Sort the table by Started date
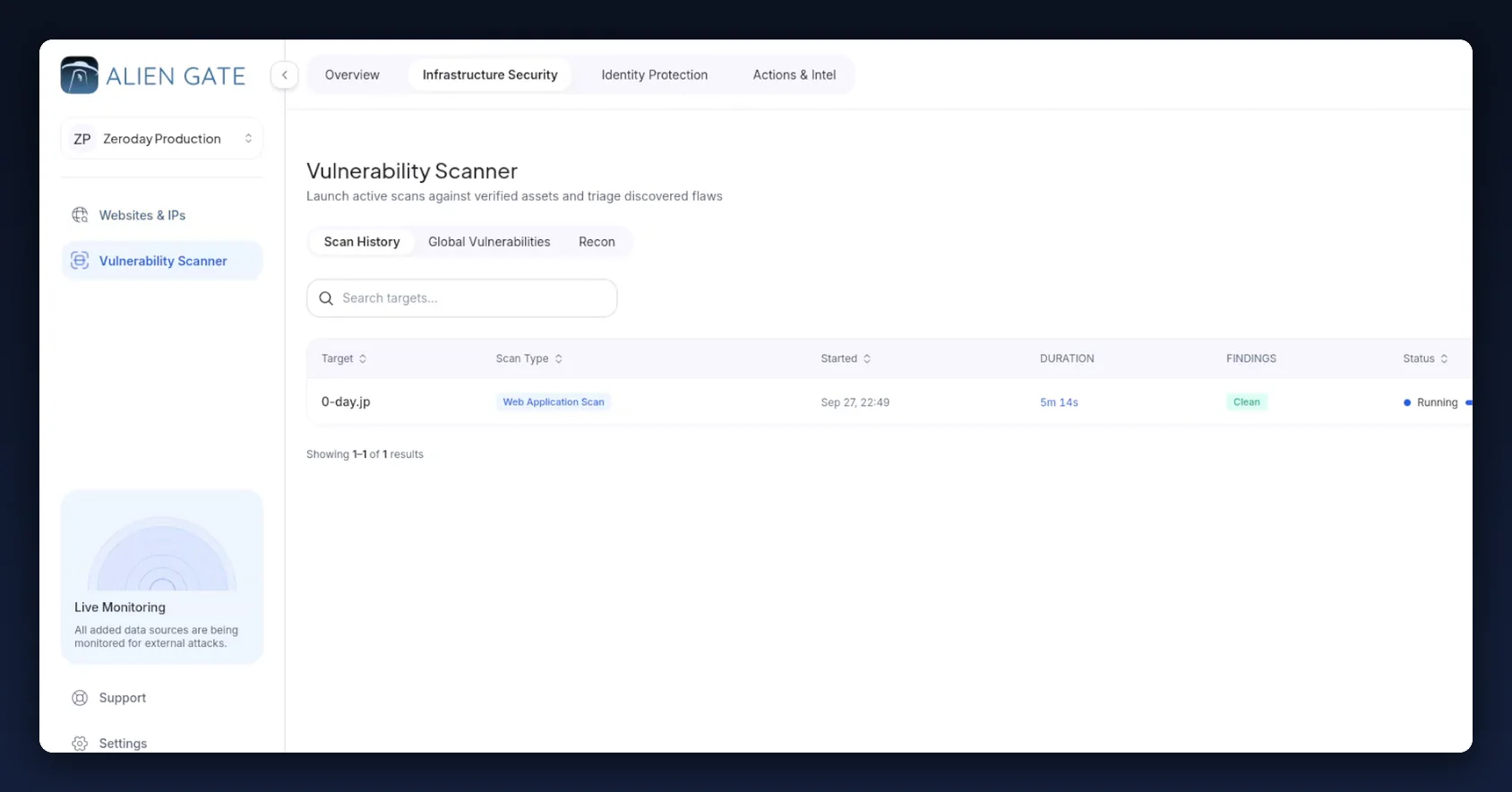 846,358
